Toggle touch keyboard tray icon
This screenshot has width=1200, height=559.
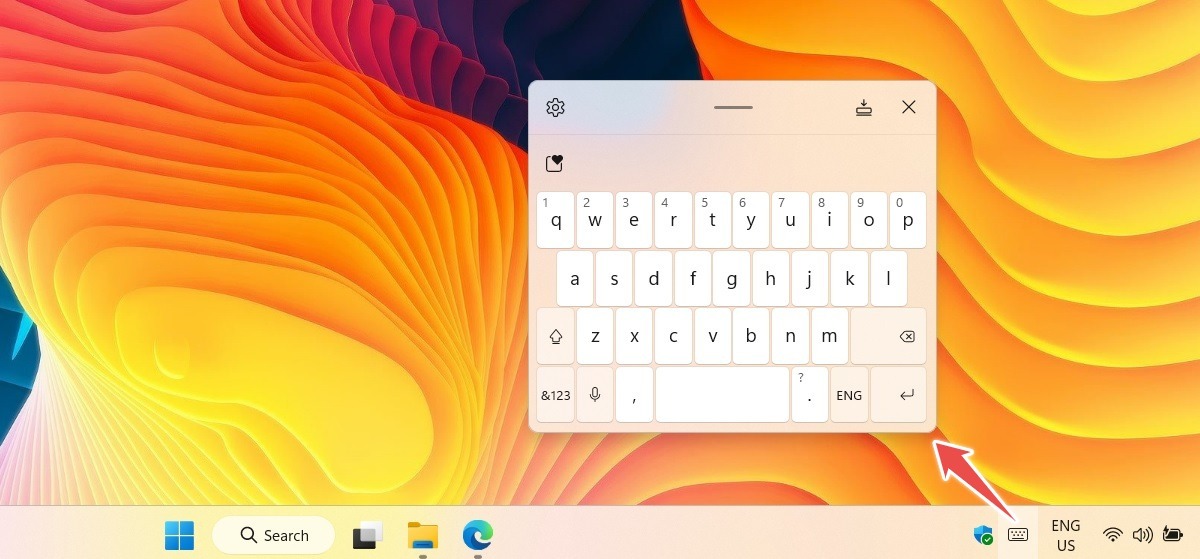(1018, 535)
